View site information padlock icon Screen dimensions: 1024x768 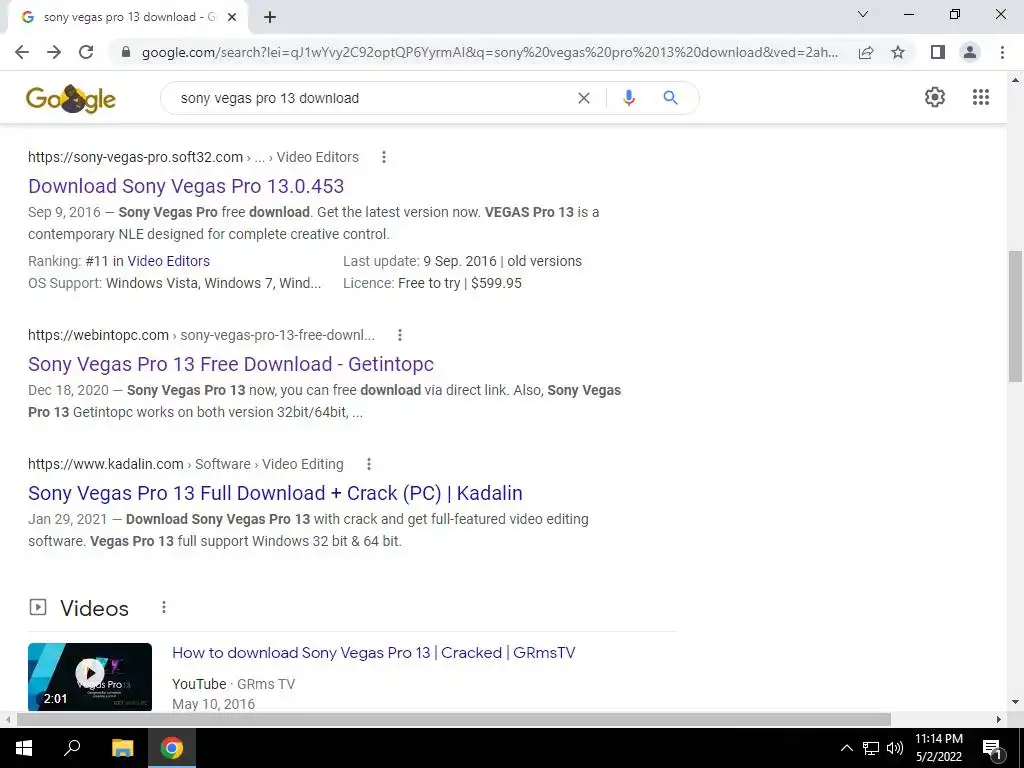tap(126, 52)
